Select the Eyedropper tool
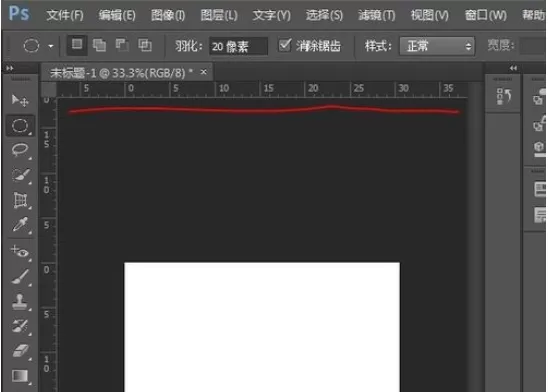 pos(20,225)
